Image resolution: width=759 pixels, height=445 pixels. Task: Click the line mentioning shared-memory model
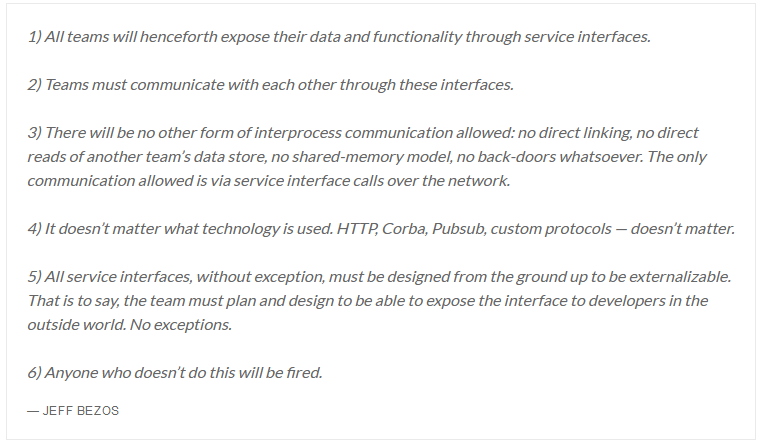[x=366, y=157]
